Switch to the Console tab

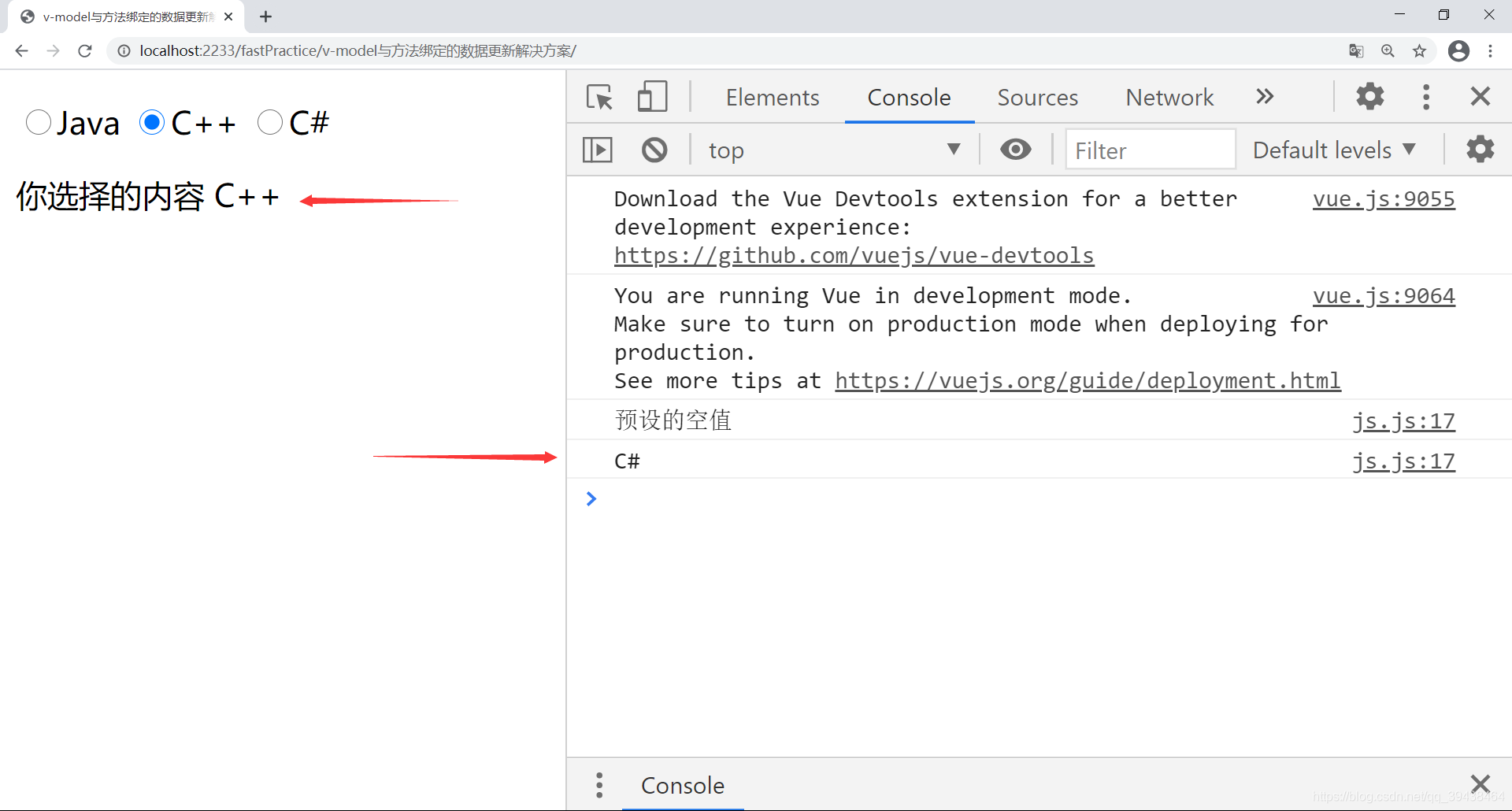909,97
